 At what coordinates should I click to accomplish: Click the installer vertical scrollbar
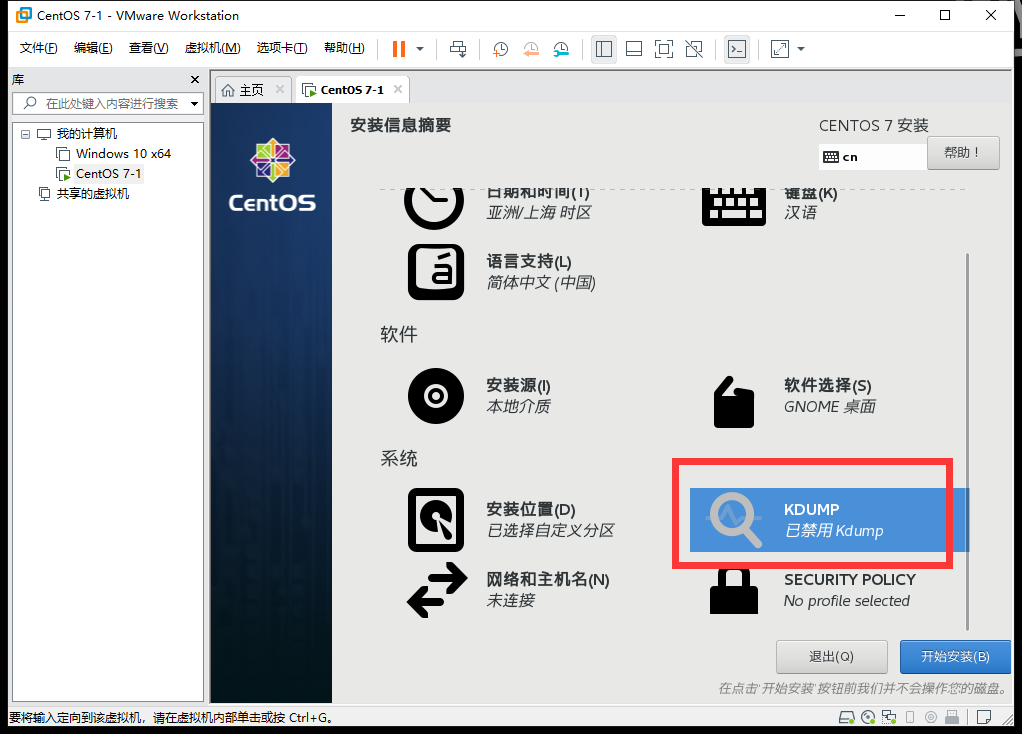pos(967,442)
